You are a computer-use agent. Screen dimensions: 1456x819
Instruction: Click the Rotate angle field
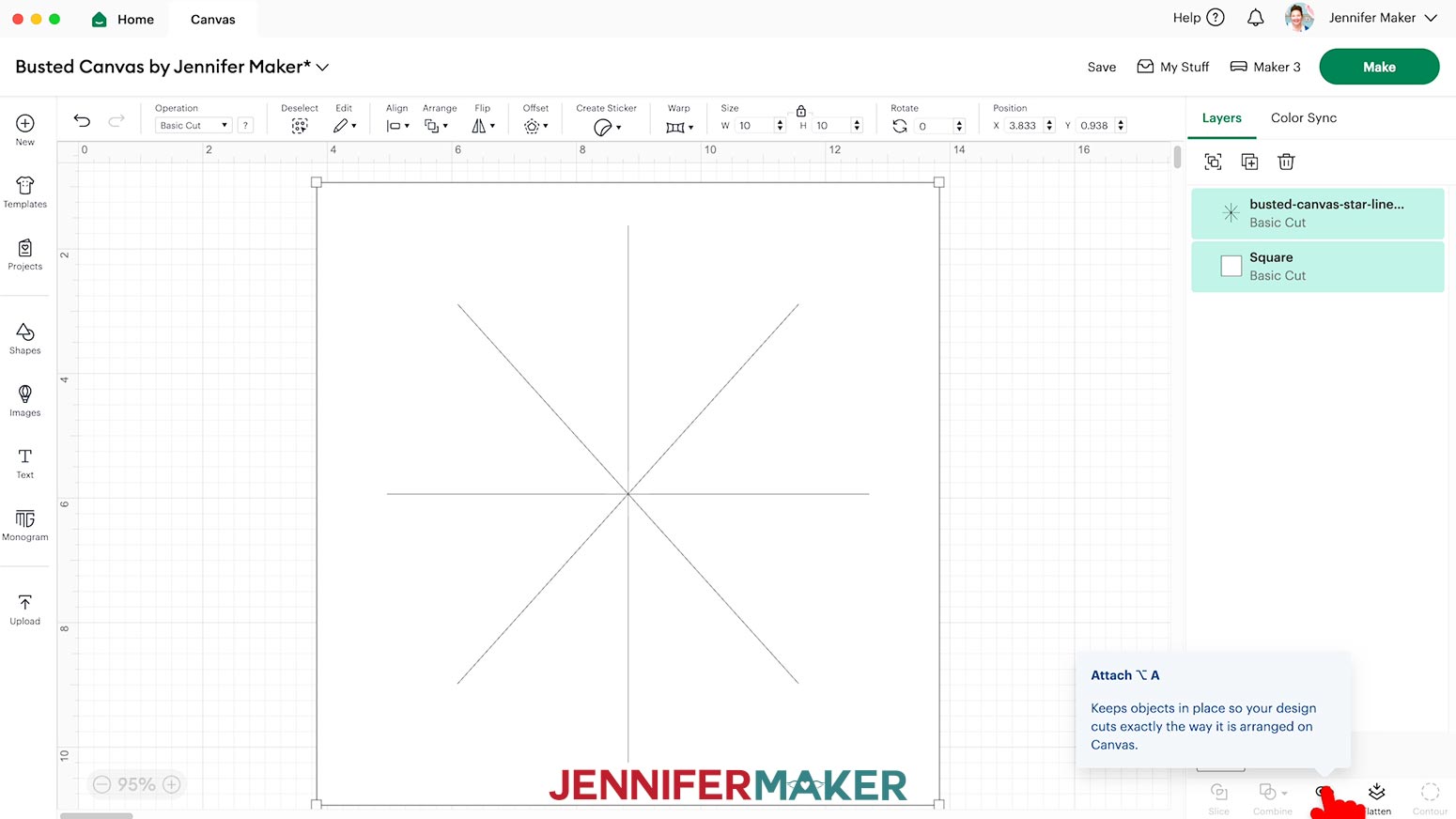(933, 126)
